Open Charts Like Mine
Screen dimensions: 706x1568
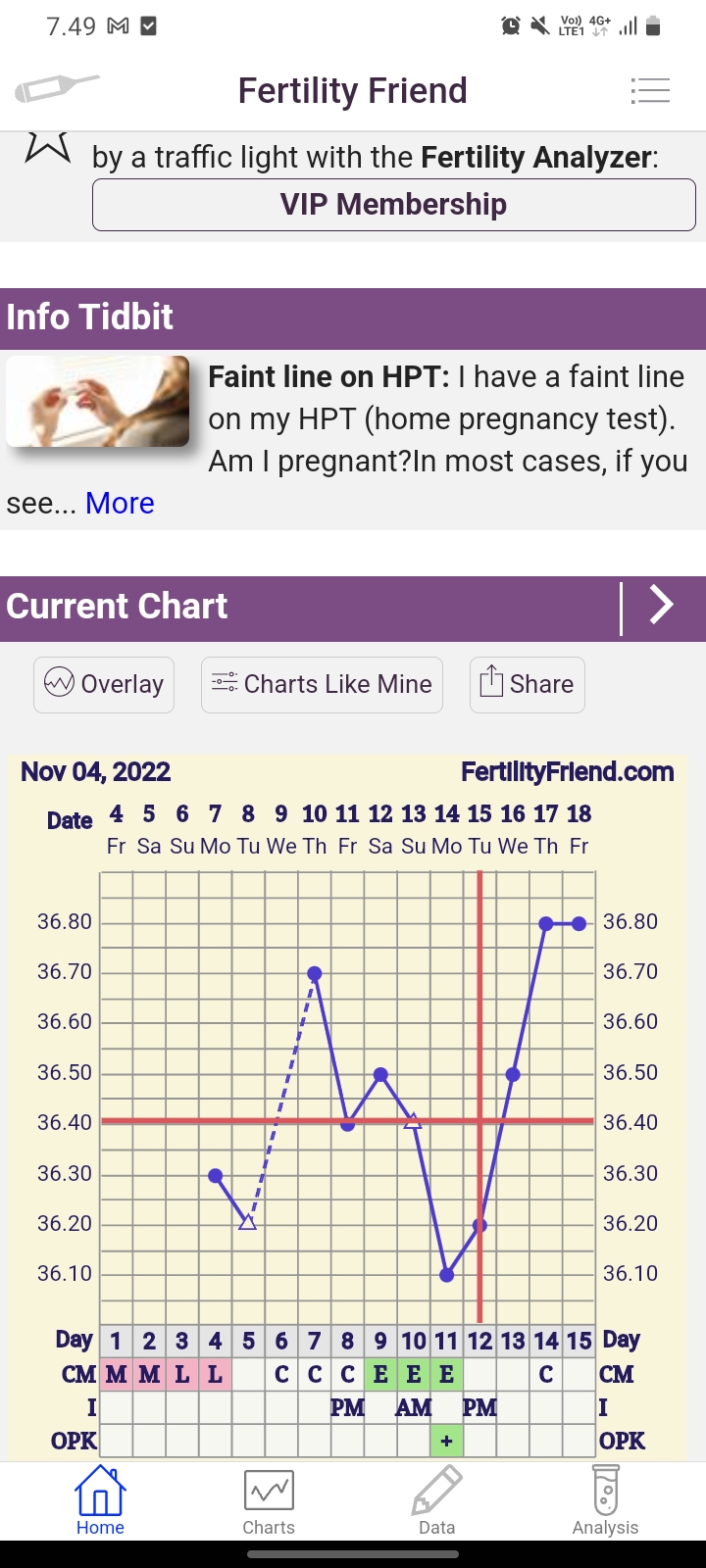(x=322, y=684)
